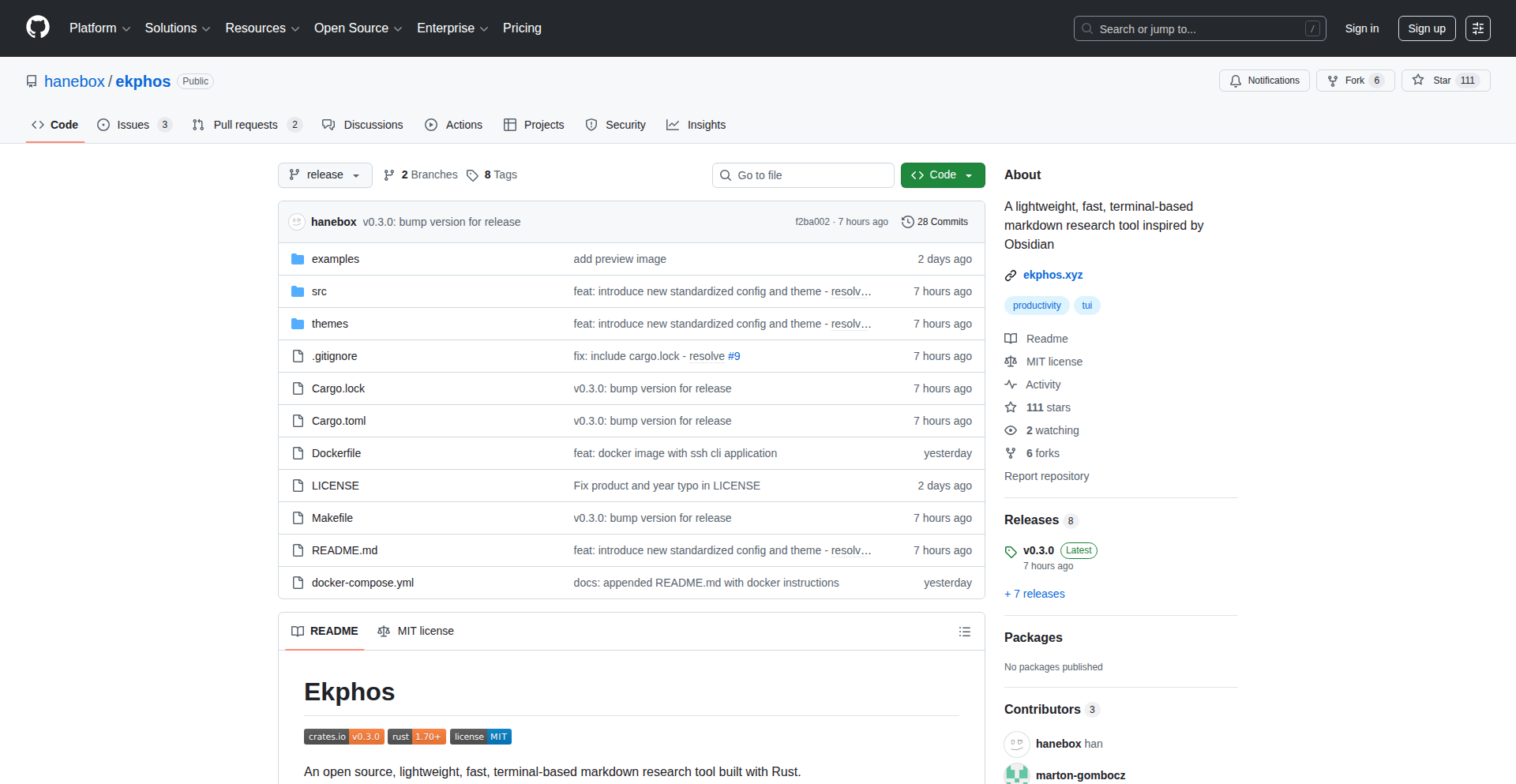Click Report repository link

(x=1046, y=476)
